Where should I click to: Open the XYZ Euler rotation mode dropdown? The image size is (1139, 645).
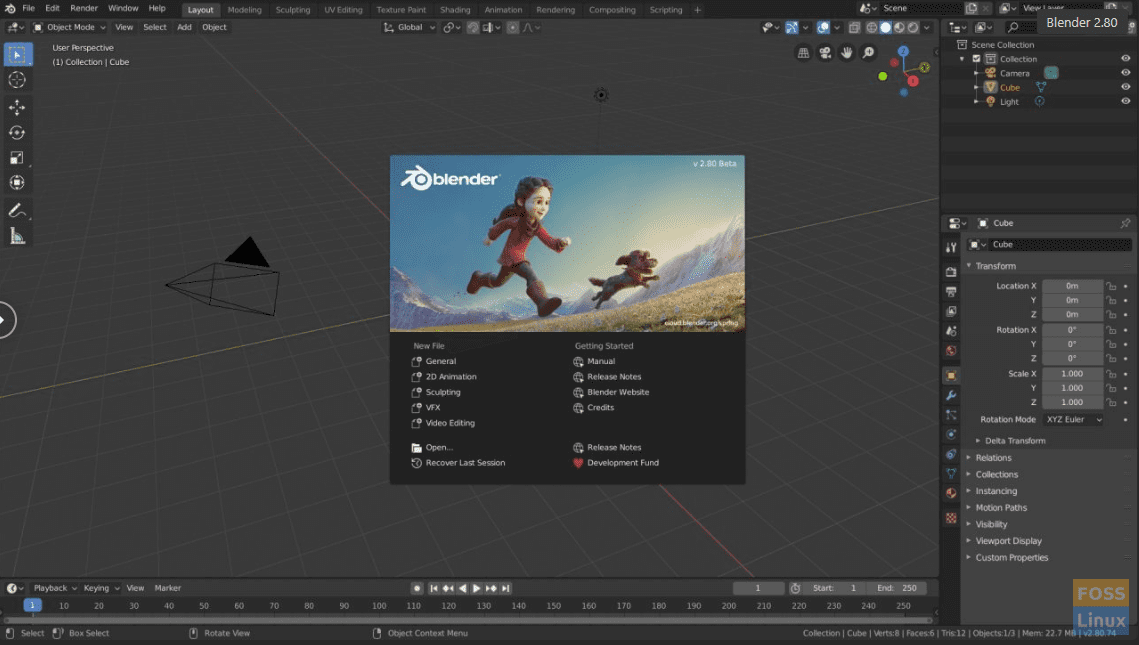[x=1074, y=420]
